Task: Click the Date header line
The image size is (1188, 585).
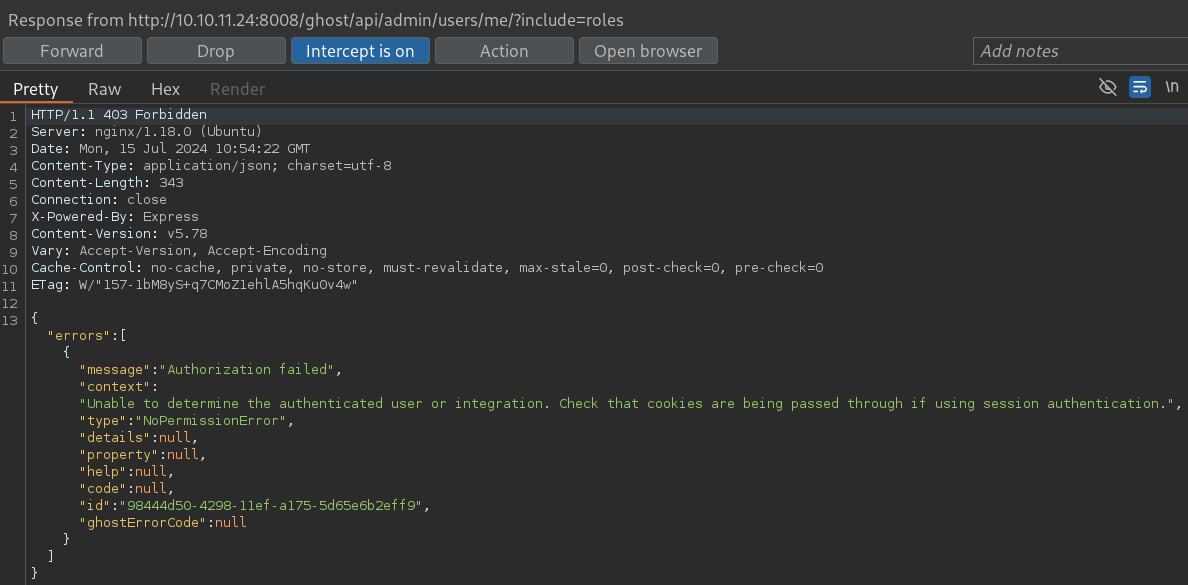Action: click(170, 149)
